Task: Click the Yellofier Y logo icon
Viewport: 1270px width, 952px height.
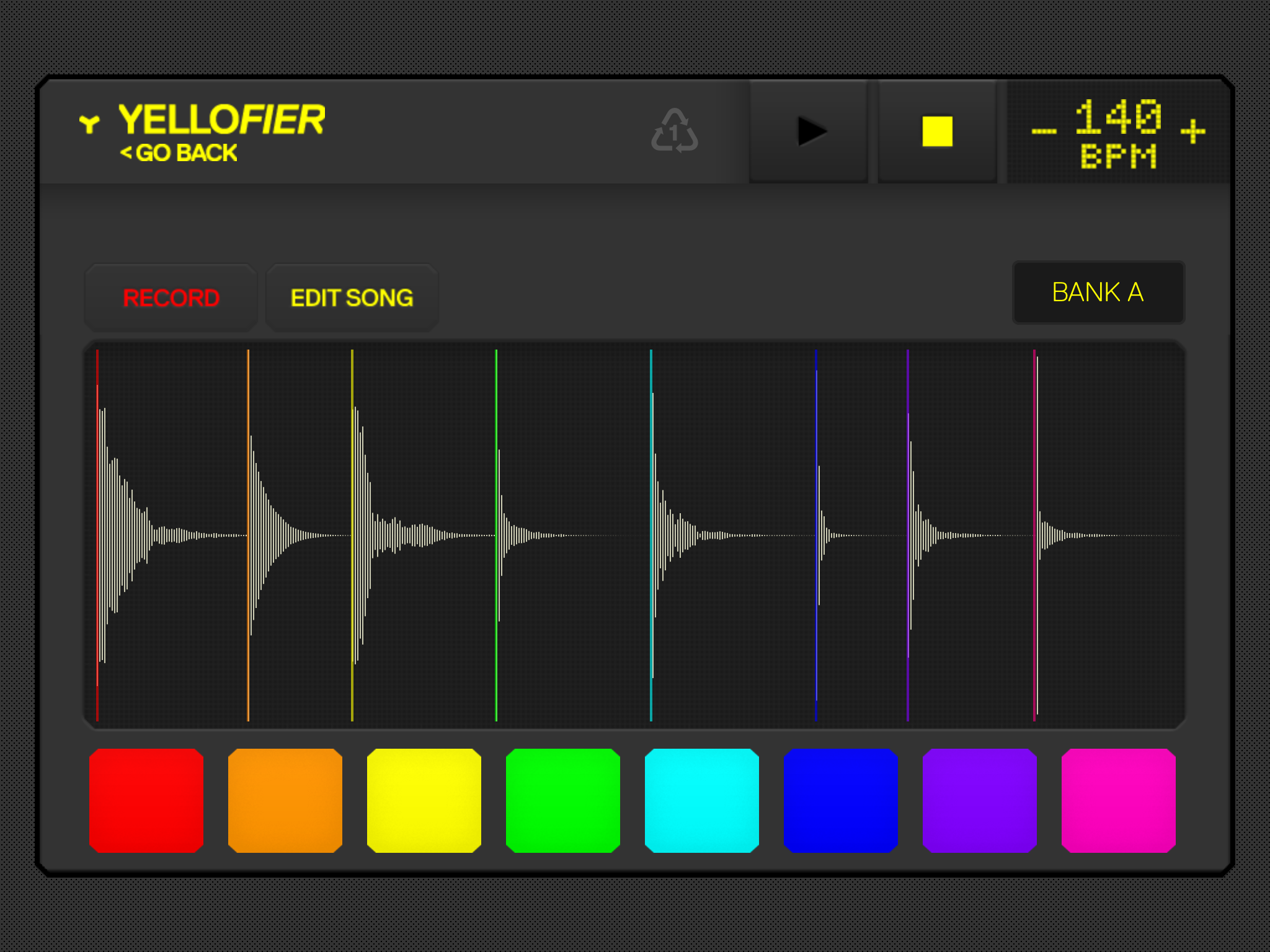Action: pyautogui.click(x=89, y=123)
